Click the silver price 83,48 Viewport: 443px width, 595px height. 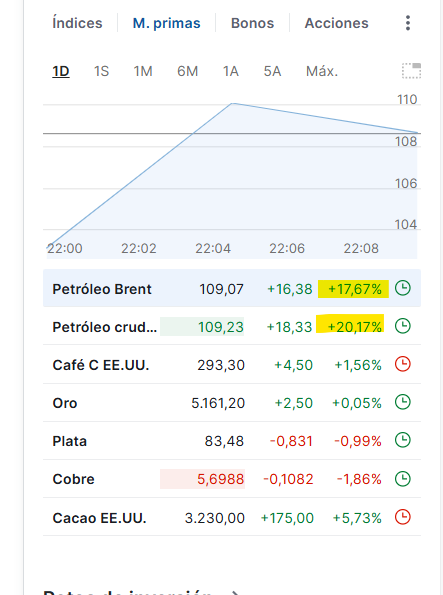coord(224,441)
